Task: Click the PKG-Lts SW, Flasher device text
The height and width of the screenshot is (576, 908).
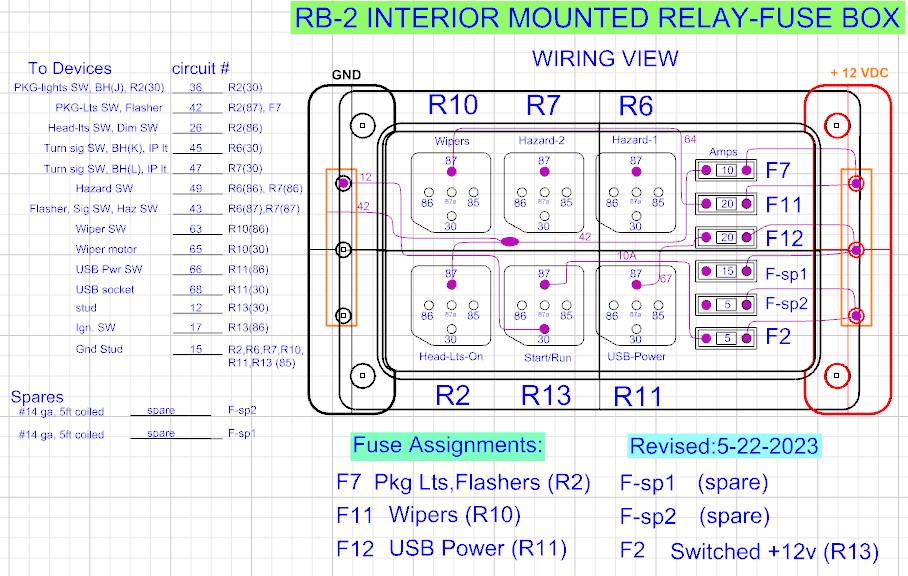Action: 109,108
